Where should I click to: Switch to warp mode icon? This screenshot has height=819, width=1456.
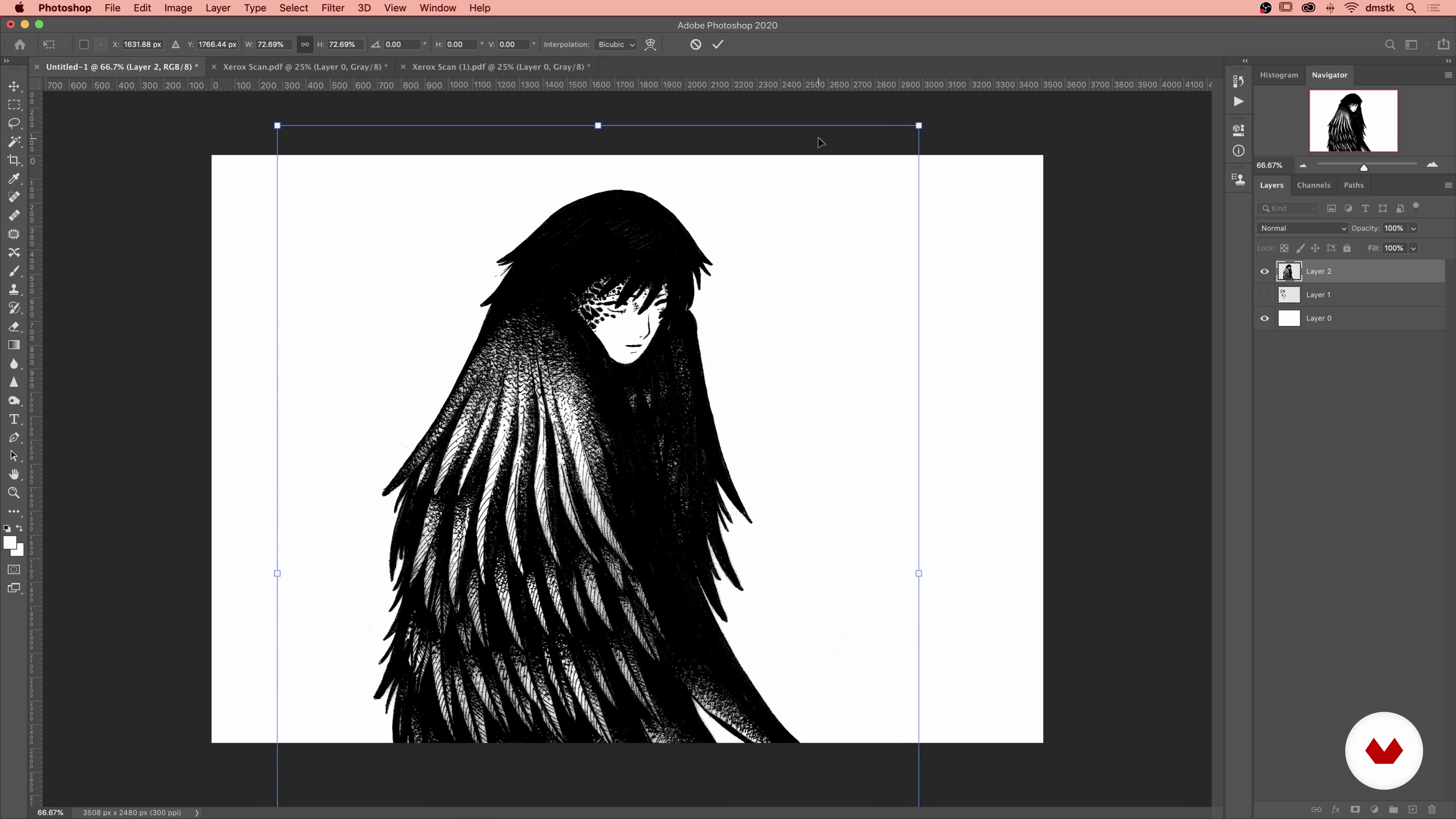tap(651, 45)
